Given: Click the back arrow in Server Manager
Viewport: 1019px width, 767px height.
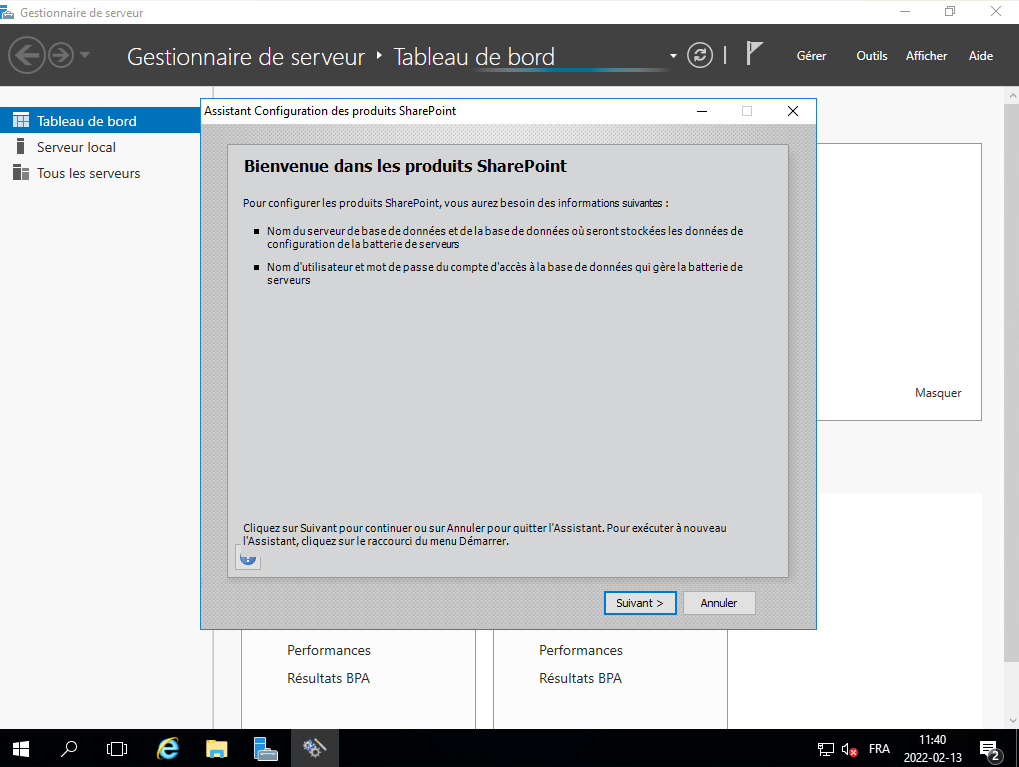Looking at the screenshot, I should pyautogui.click(x=27, y=56).
